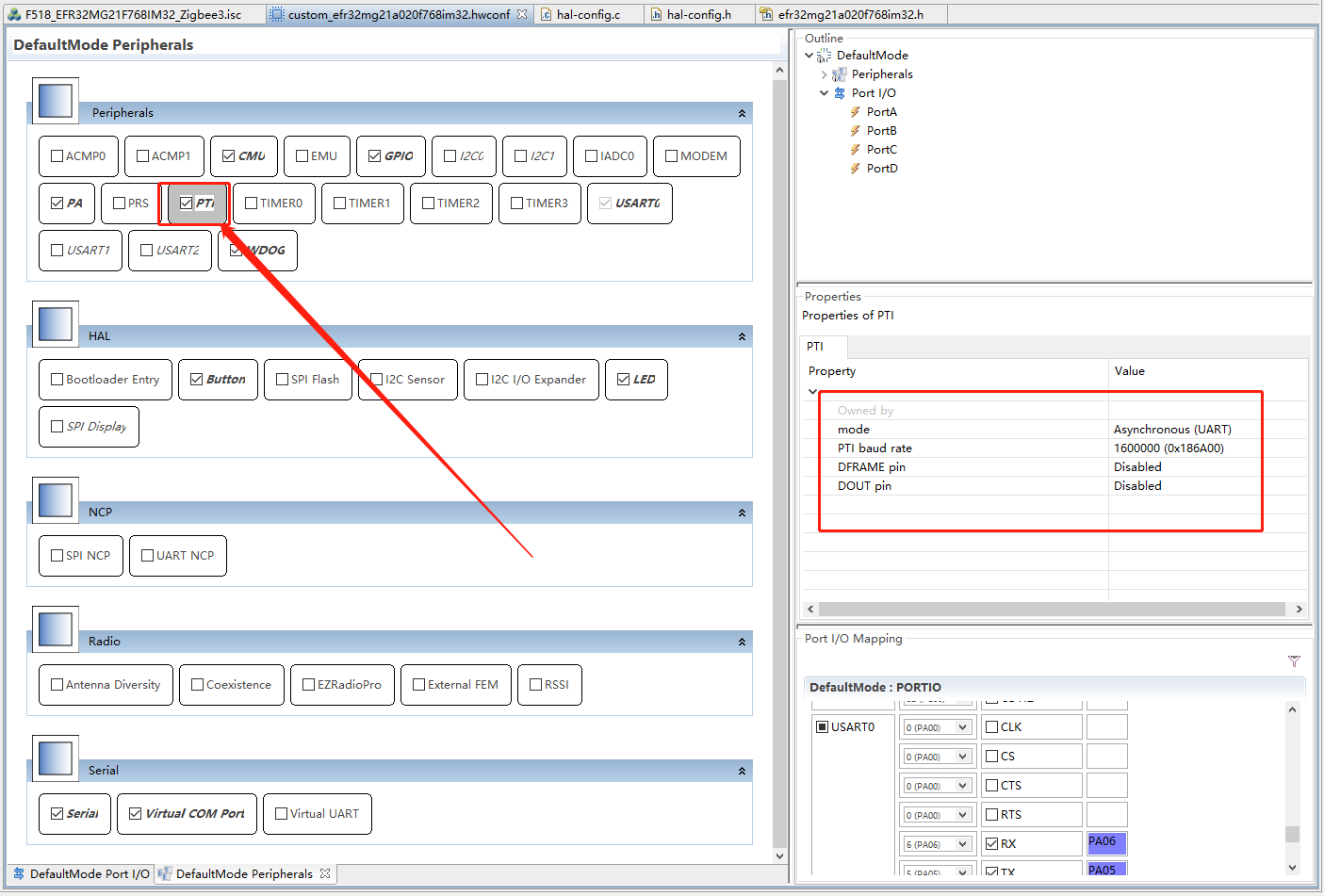Click the Serial section module icon

click(x=56, y=758)
